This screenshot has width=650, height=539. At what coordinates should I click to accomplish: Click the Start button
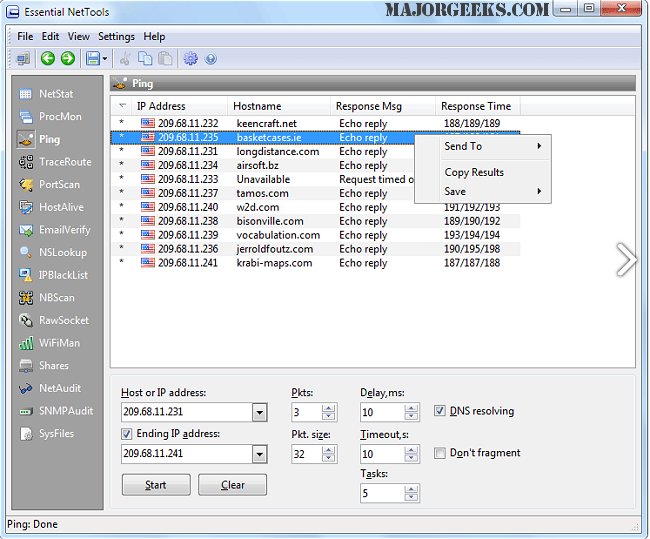tap(156, 485)
